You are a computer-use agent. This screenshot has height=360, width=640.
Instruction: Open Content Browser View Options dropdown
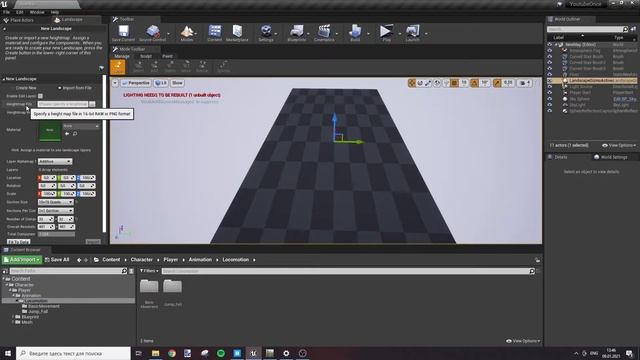(523, 341)
